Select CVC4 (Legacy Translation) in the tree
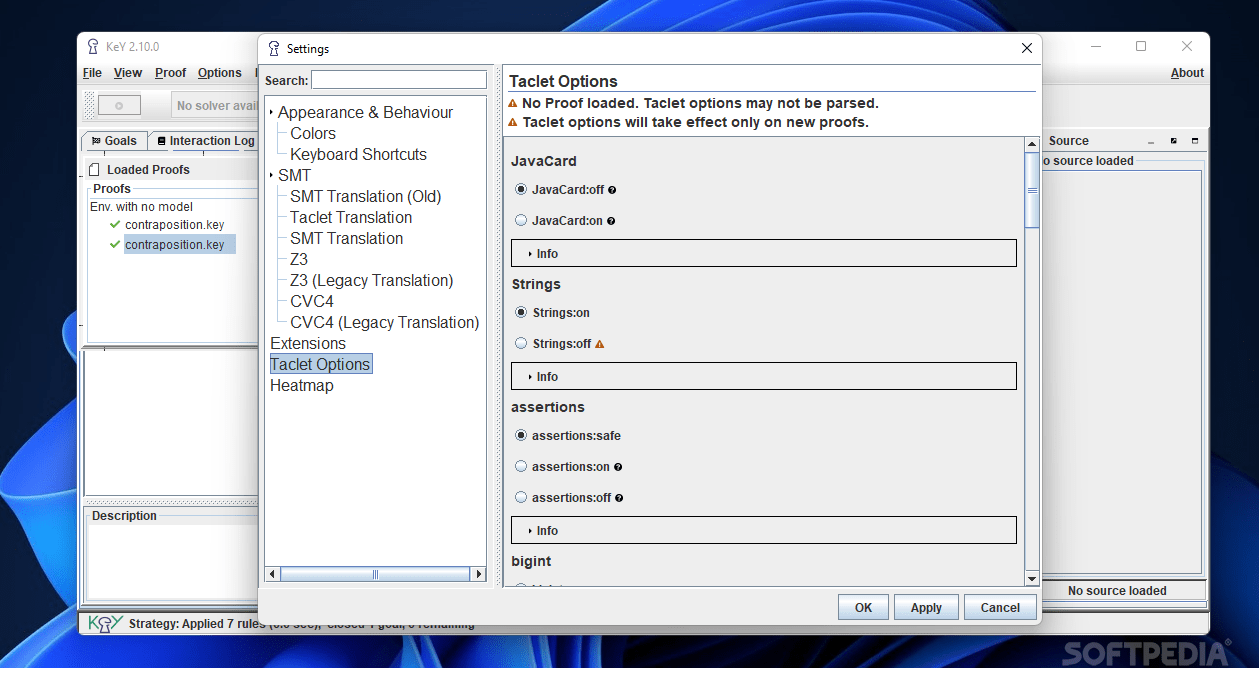This screenshot has height=681, width=1259. point(385,323)
